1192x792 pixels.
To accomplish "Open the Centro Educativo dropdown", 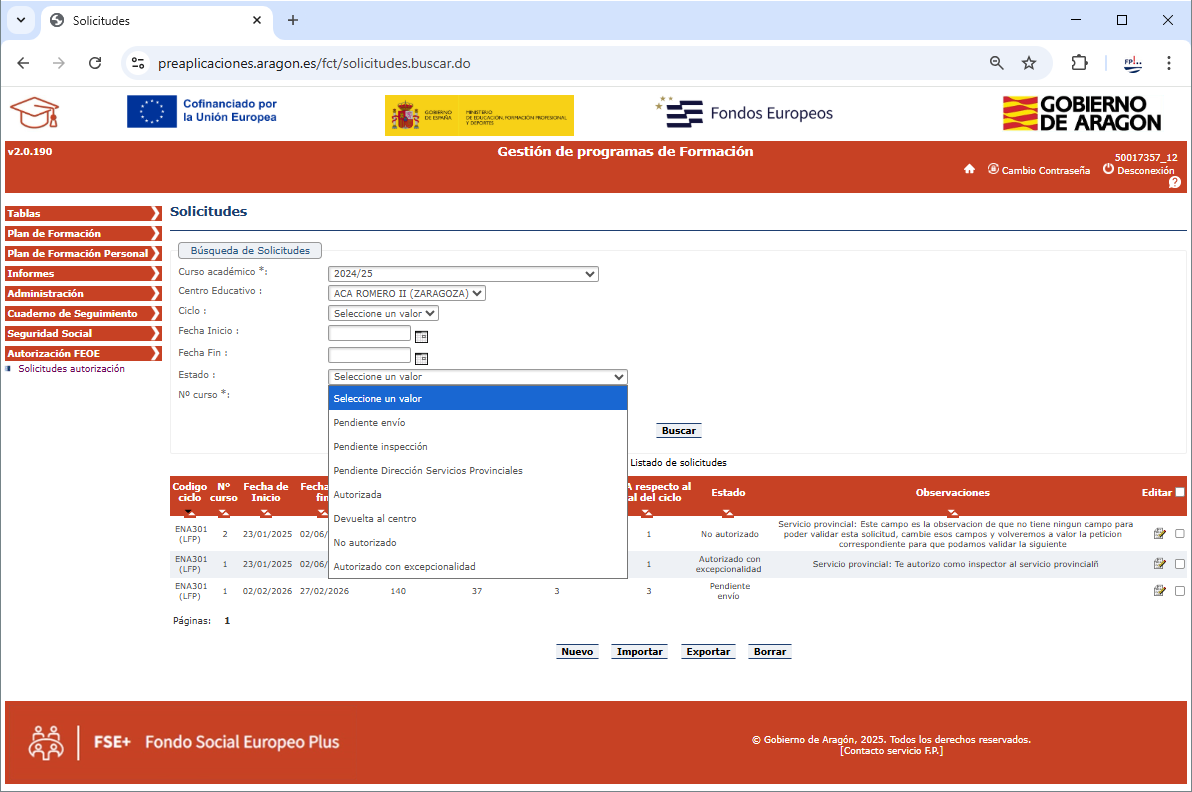I will click(x=407, y=294).
